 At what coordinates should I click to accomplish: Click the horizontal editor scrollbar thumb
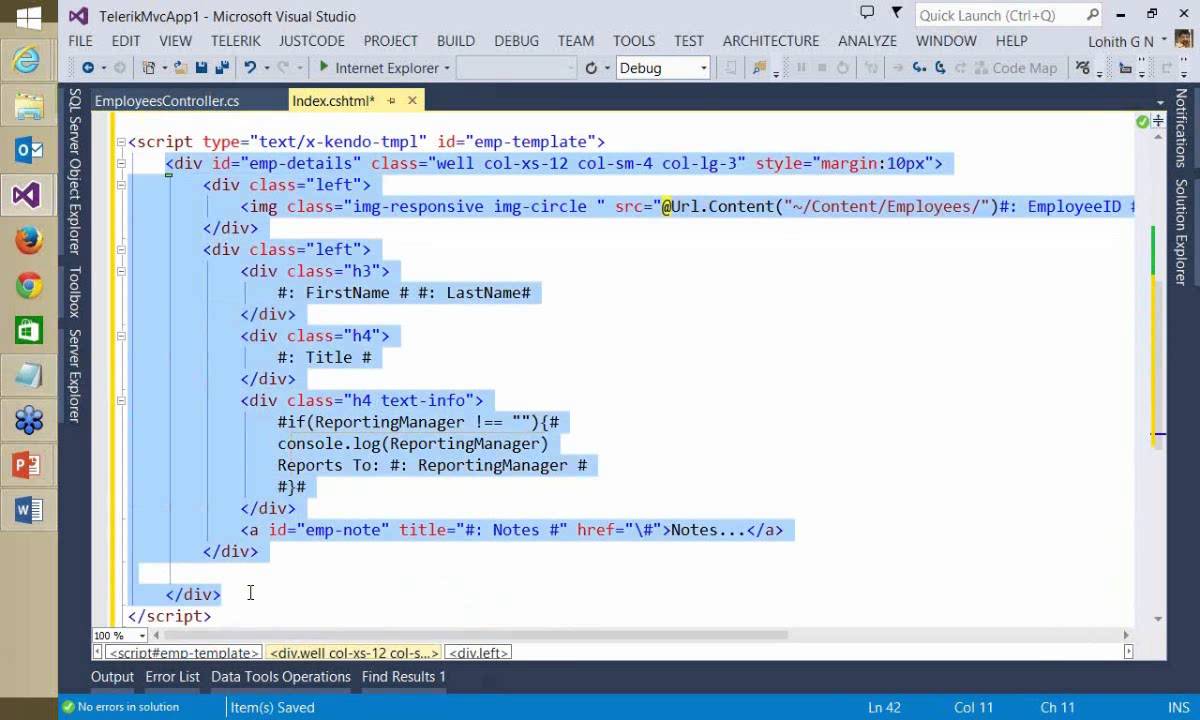(476, 635)
